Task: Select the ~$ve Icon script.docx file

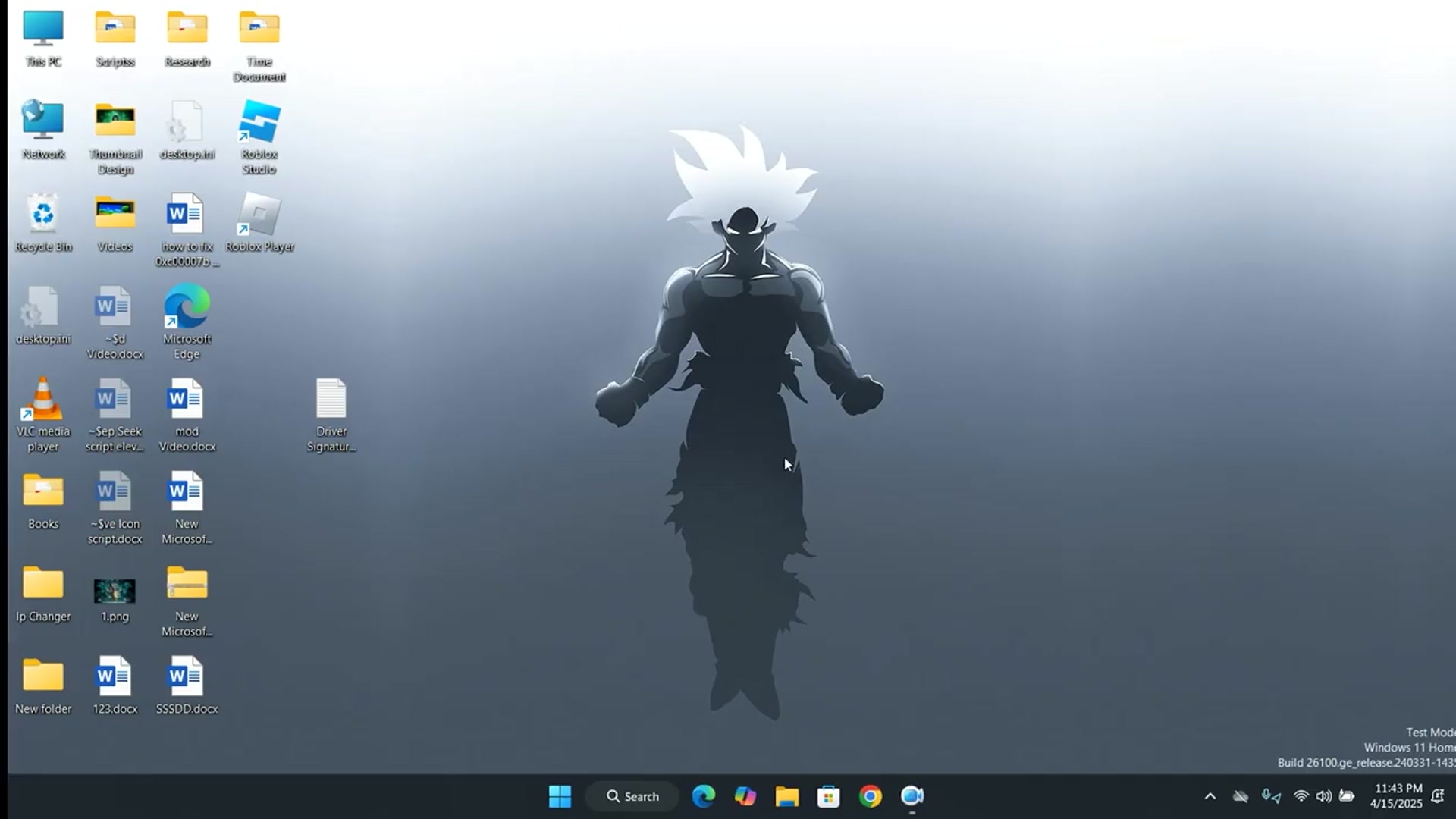Action: [x=115, y=508]
